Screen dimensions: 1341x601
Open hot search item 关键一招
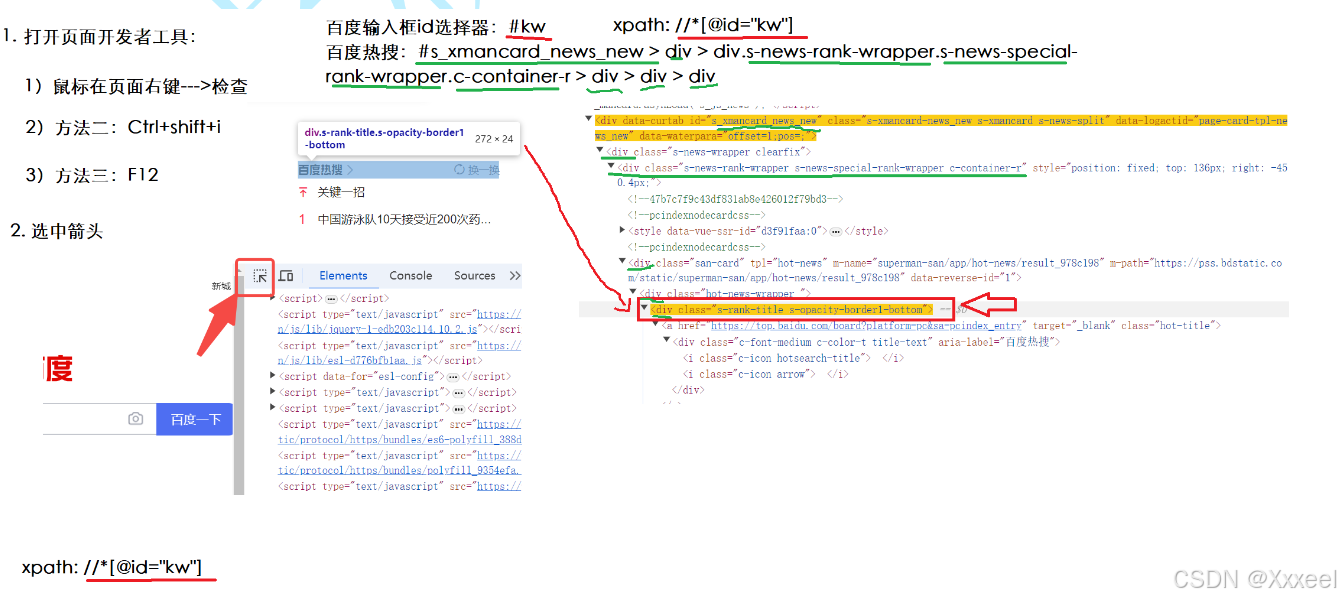[x=341, y=192]
